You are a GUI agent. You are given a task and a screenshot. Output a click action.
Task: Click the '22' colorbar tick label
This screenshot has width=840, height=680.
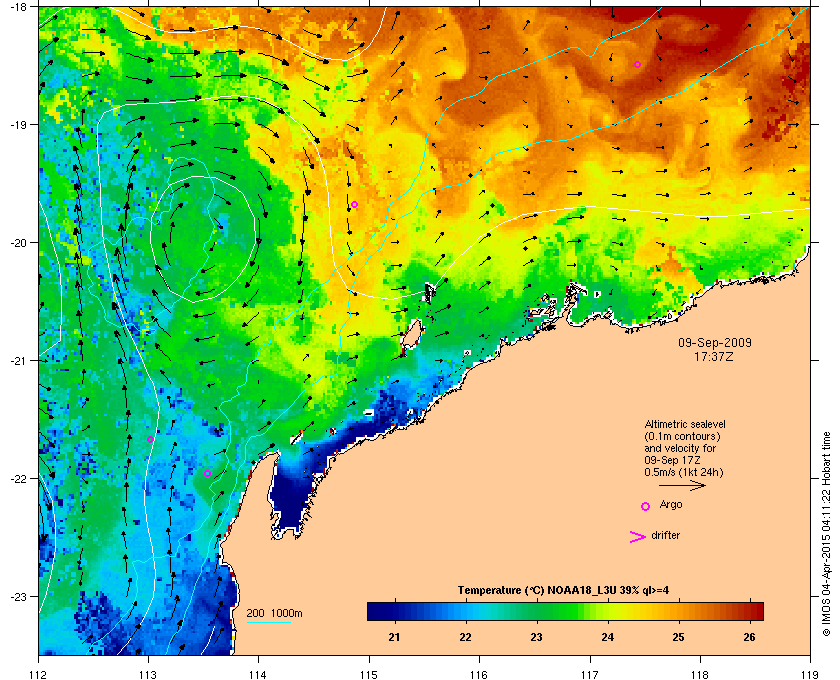click(466, 637)
